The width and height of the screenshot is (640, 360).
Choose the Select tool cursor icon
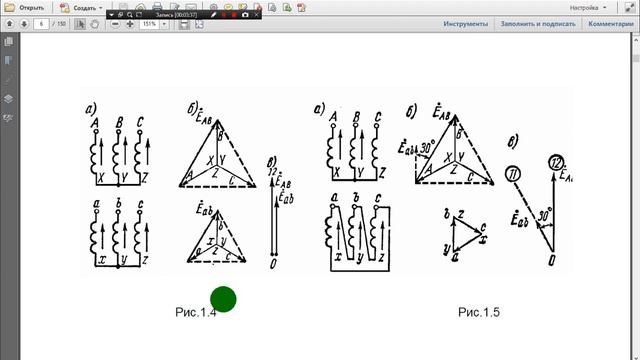coord(80,24)
